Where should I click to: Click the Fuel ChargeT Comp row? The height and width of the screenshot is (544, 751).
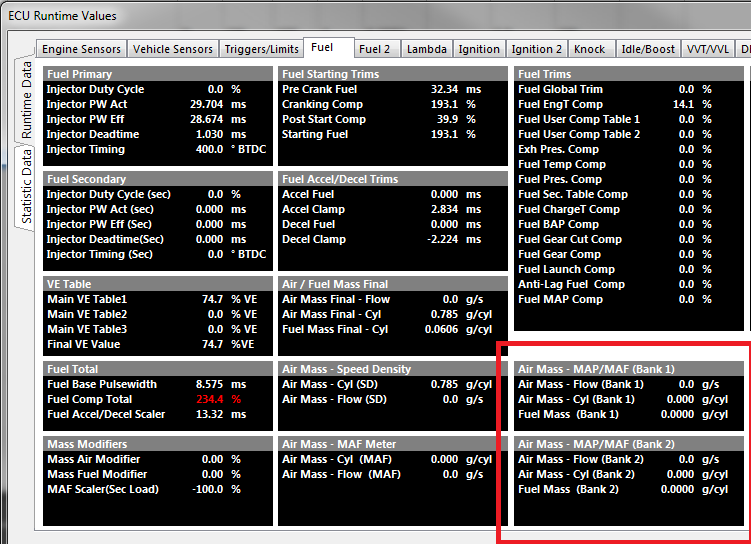click(629, 209)
